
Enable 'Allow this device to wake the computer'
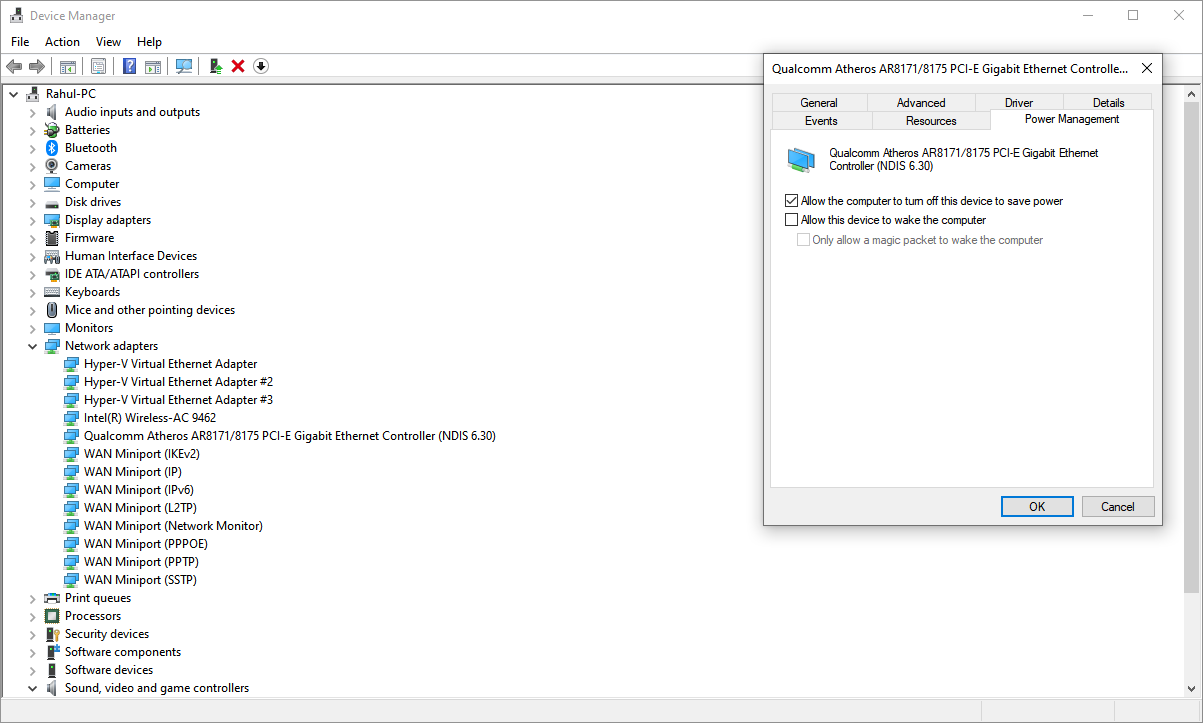coord(791,219)
